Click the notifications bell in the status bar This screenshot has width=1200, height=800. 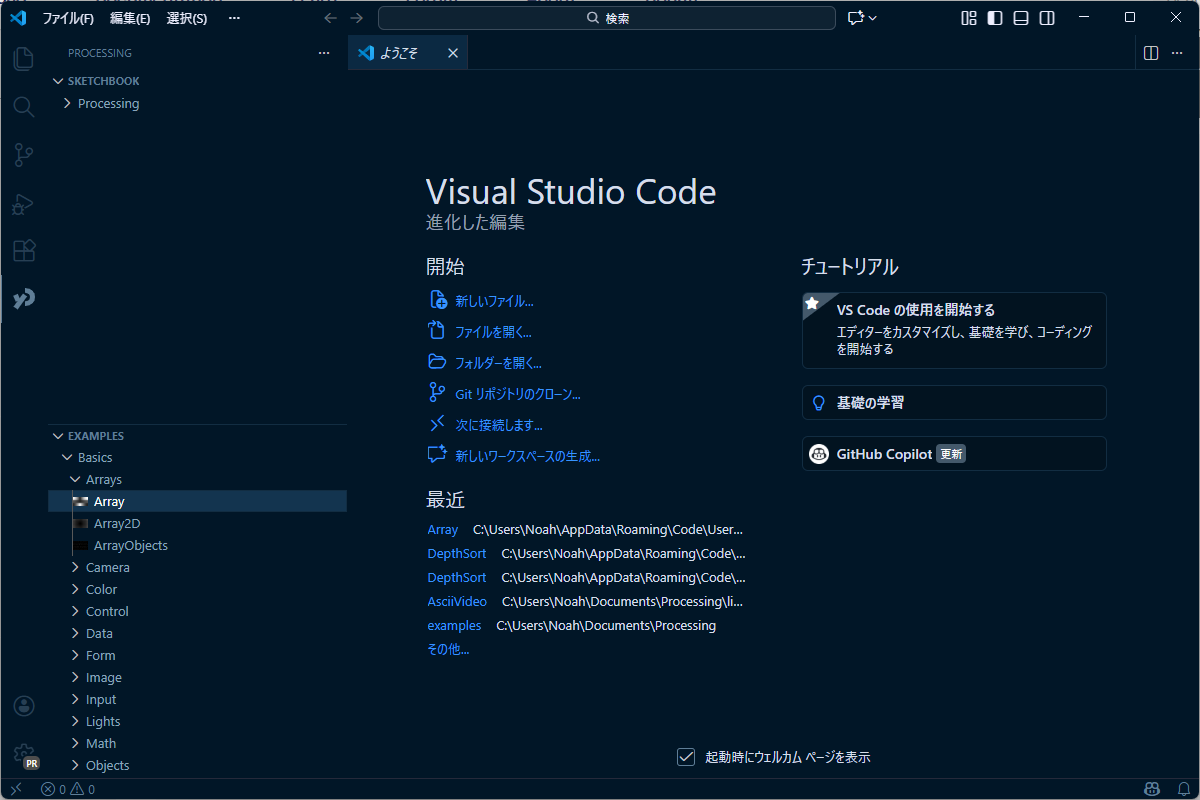click(1183, 789)
